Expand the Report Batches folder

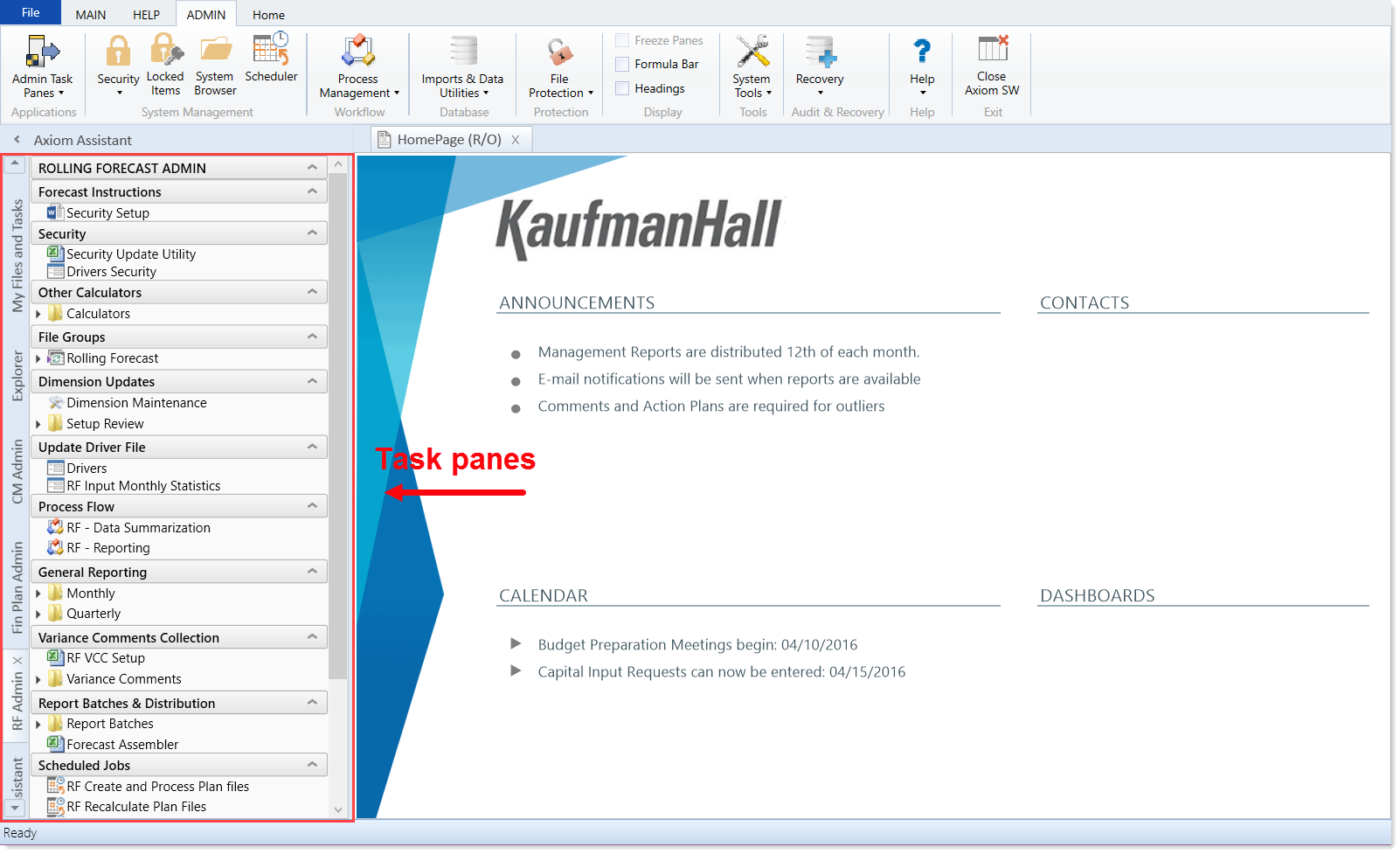(x=38, y=724)
